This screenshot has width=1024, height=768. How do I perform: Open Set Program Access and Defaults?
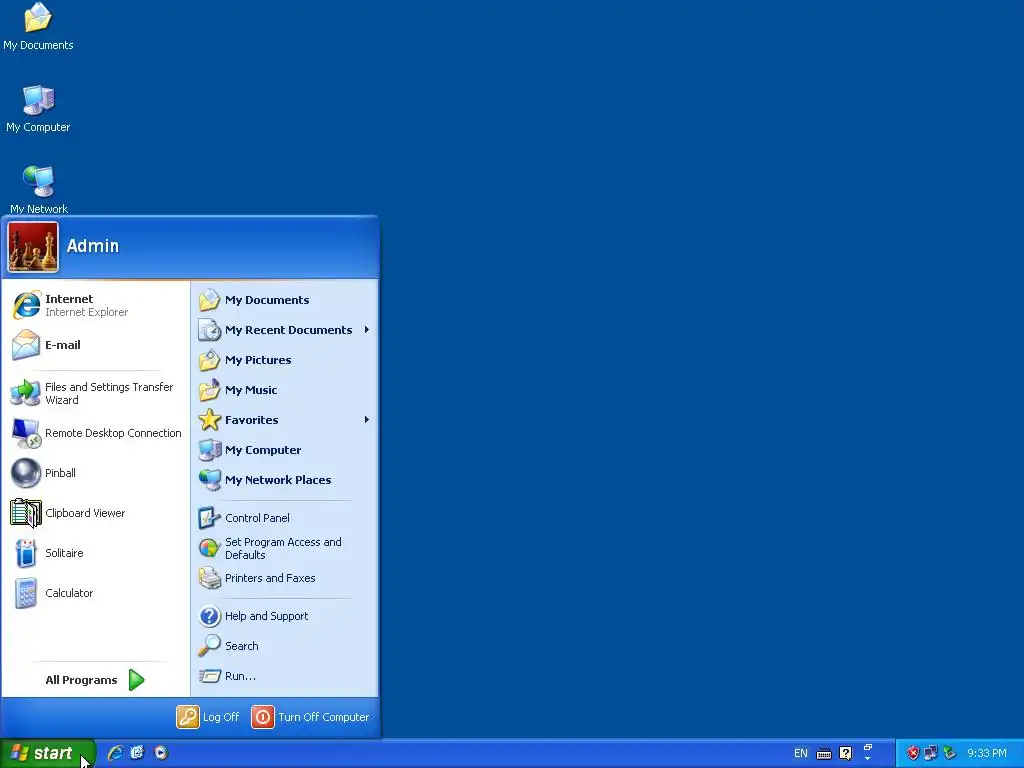285,548
